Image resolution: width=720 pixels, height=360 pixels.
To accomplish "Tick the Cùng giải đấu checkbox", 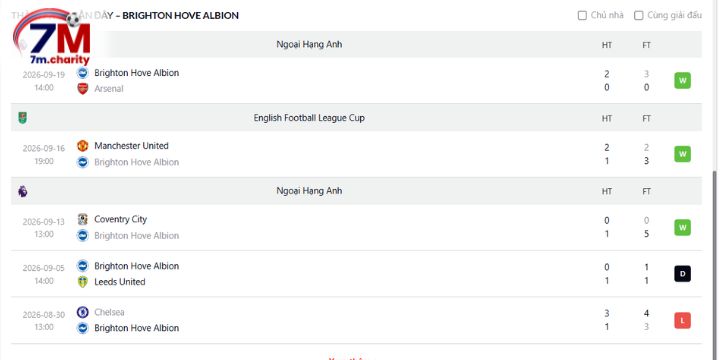I will [x=639, y=16].
